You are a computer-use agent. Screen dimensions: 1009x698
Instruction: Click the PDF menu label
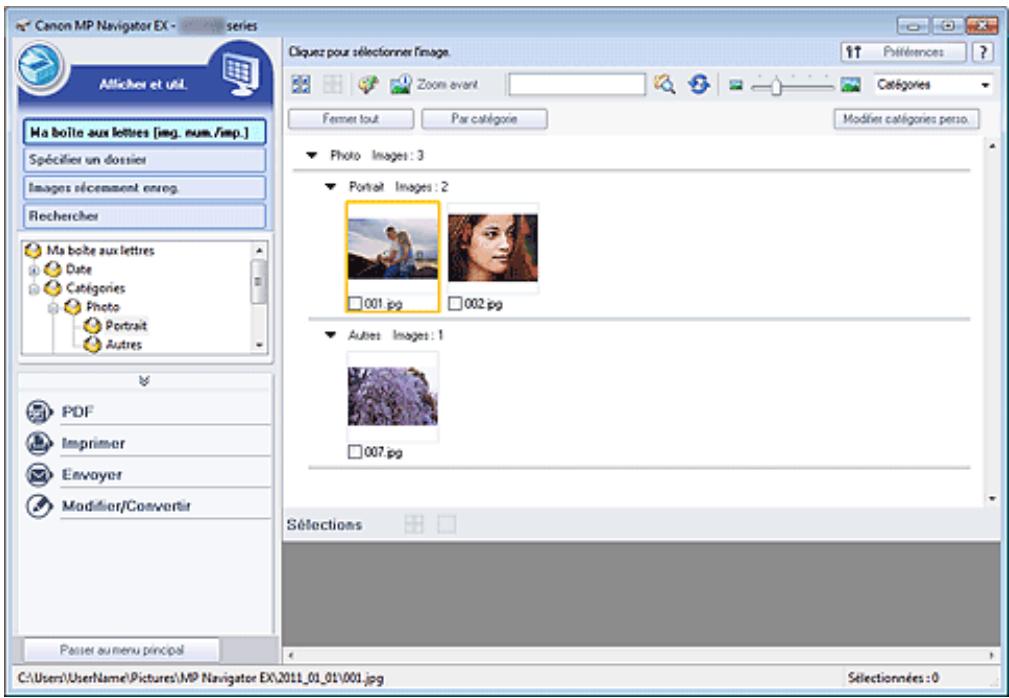(x=77, y=412)
